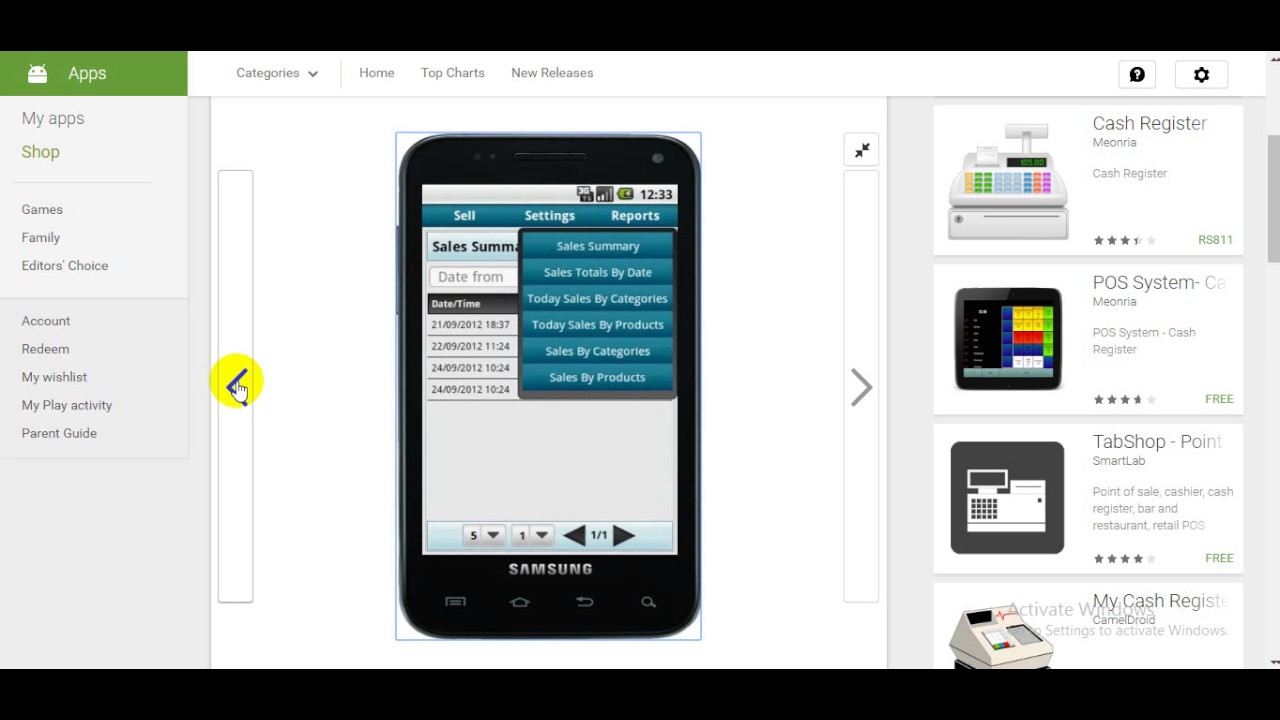Open Parent Guide in the sidebar
The height and width of the screenshot is (720, 1280).
59,433
